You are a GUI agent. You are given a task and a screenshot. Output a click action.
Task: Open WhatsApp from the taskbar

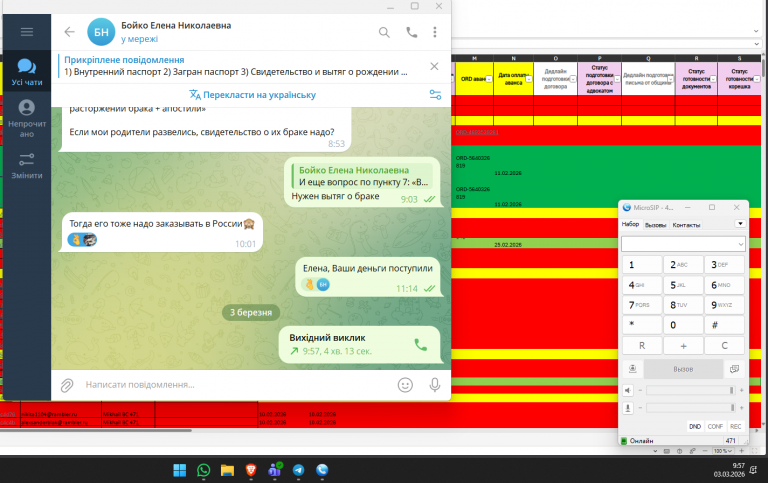pyautogui.click(x=203, y=470)
